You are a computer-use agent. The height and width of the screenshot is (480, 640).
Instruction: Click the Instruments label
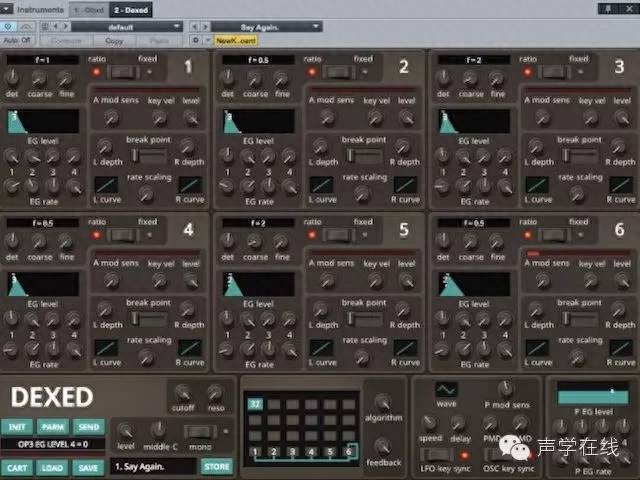pos(40,10)
